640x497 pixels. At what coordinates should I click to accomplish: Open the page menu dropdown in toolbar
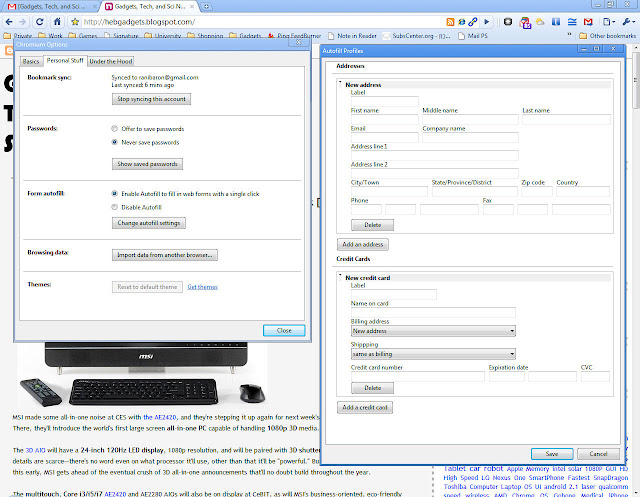pos(609,22)
